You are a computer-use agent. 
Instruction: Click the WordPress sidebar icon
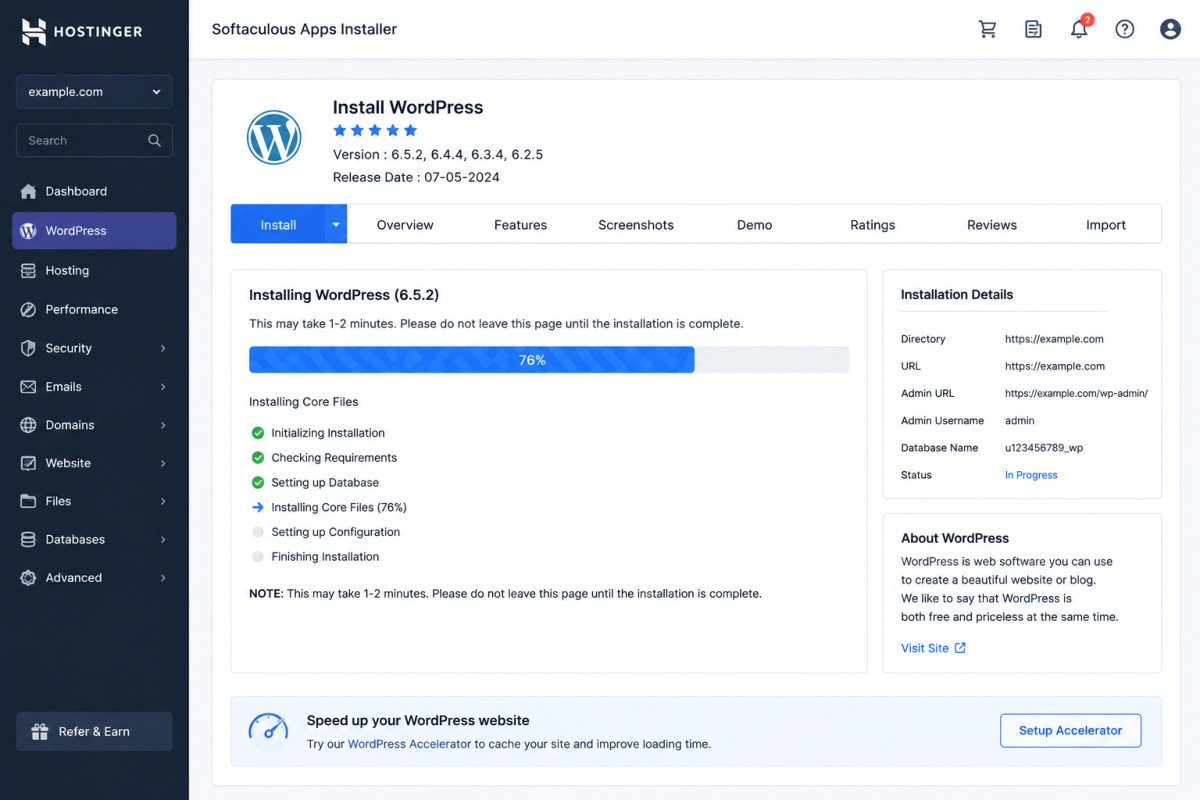(x=28, y=231)
